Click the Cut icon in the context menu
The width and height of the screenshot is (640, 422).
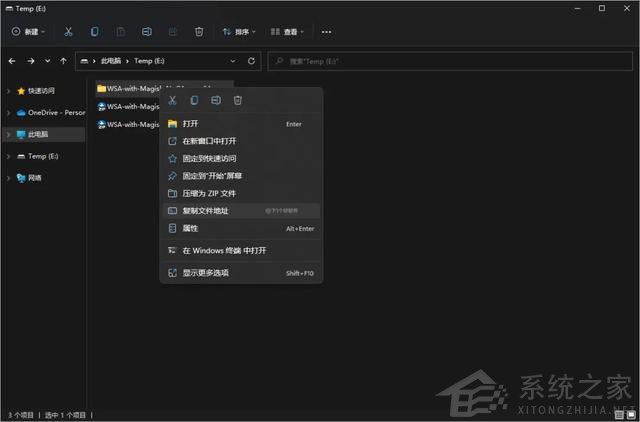tap(172, 100)
